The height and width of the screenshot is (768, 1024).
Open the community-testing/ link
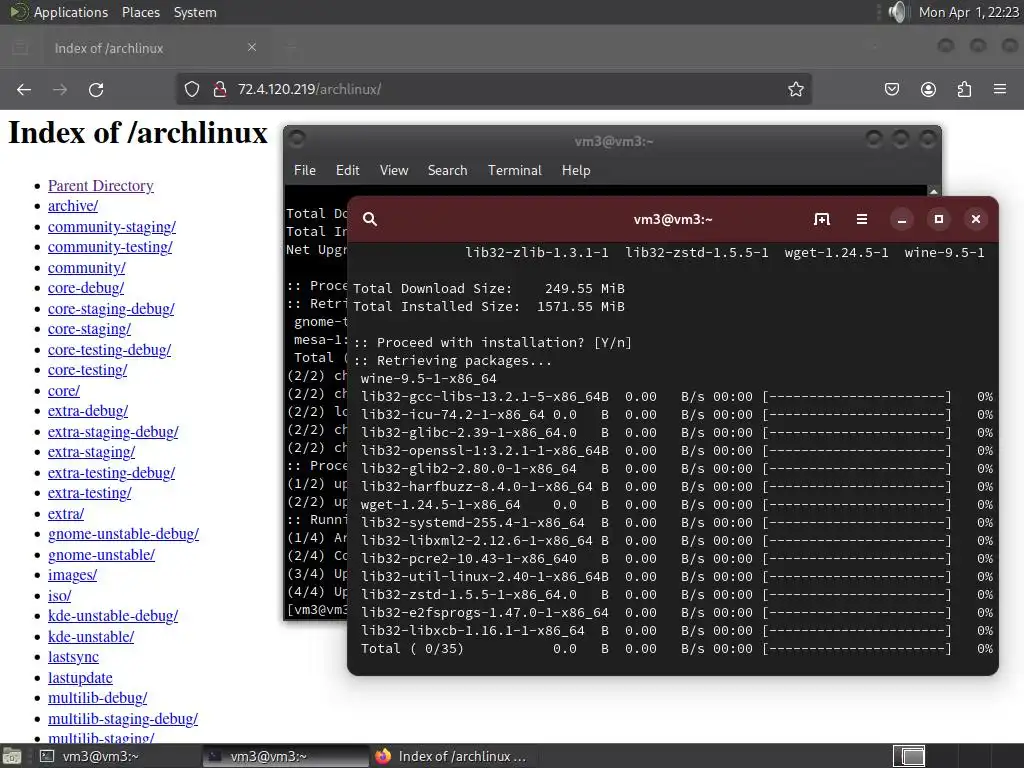[x=110, y=247]
